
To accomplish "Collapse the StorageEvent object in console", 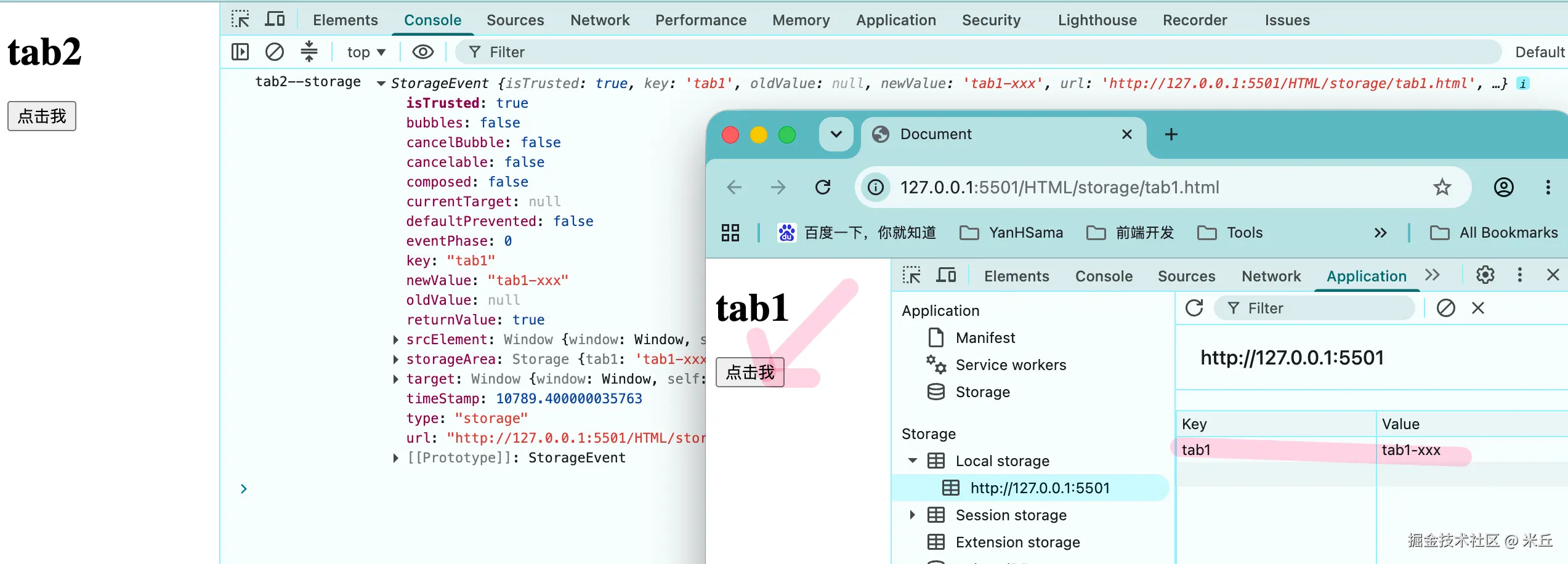I will [x=381, y=84].
